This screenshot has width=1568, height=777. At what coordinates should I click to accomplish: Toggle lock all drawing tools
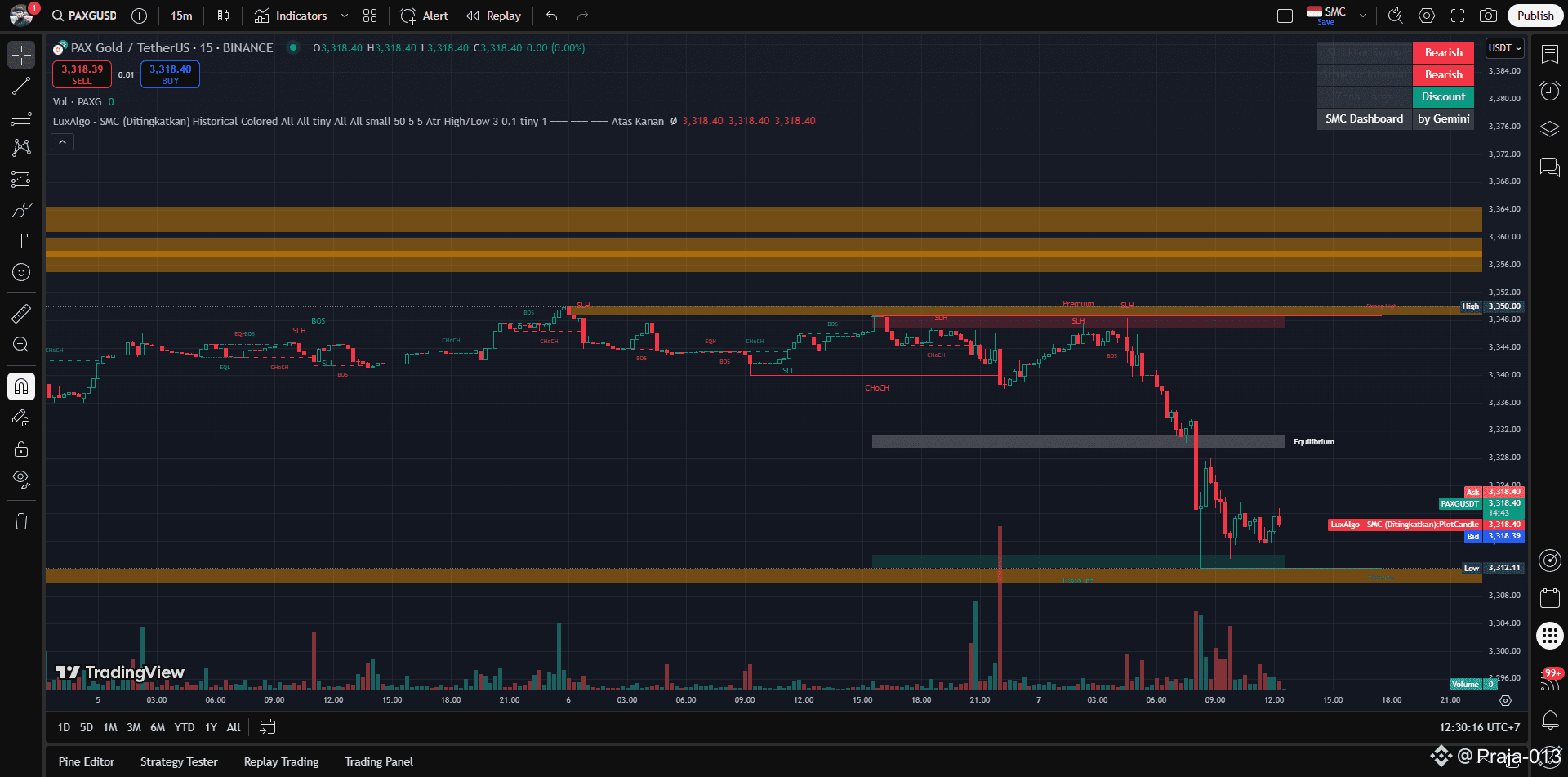pyautogui.click(x=21, y=449)
